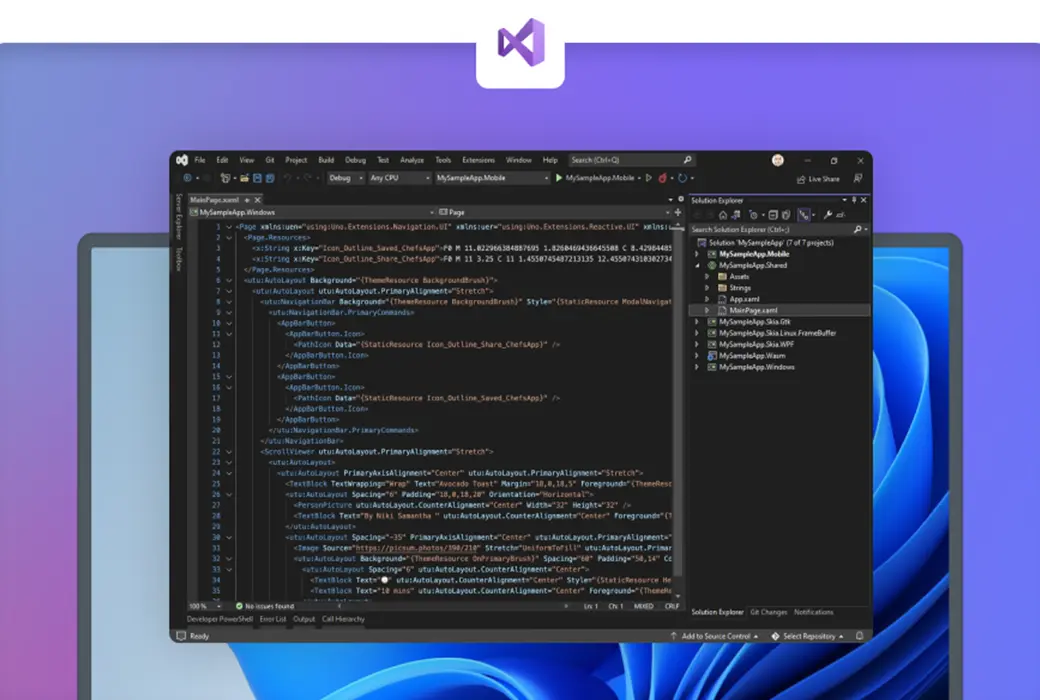
Task: Click the Search magnifier in title bar
Action: click(688, 160)
